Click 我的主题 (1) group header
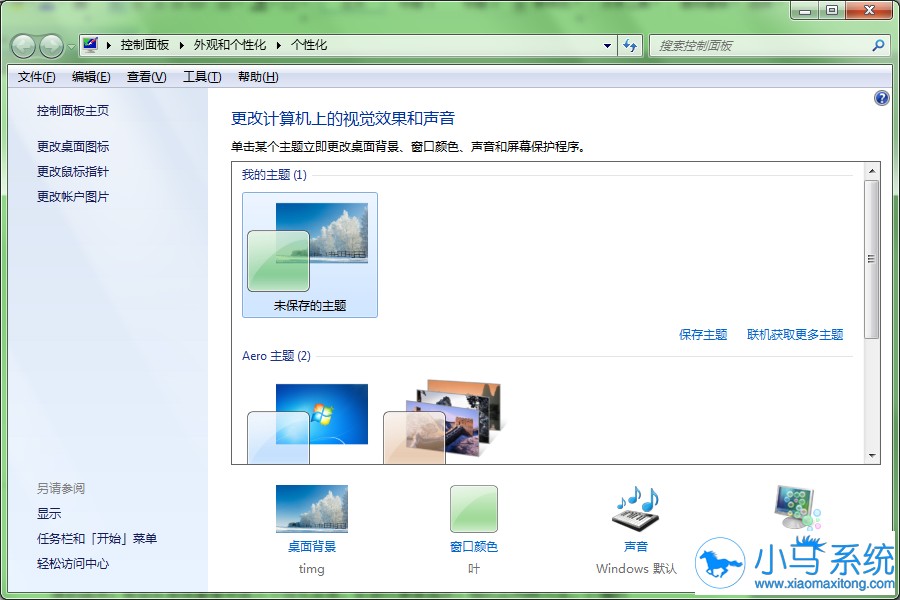This screenshot has width=900, height=600. pos(274,175)
